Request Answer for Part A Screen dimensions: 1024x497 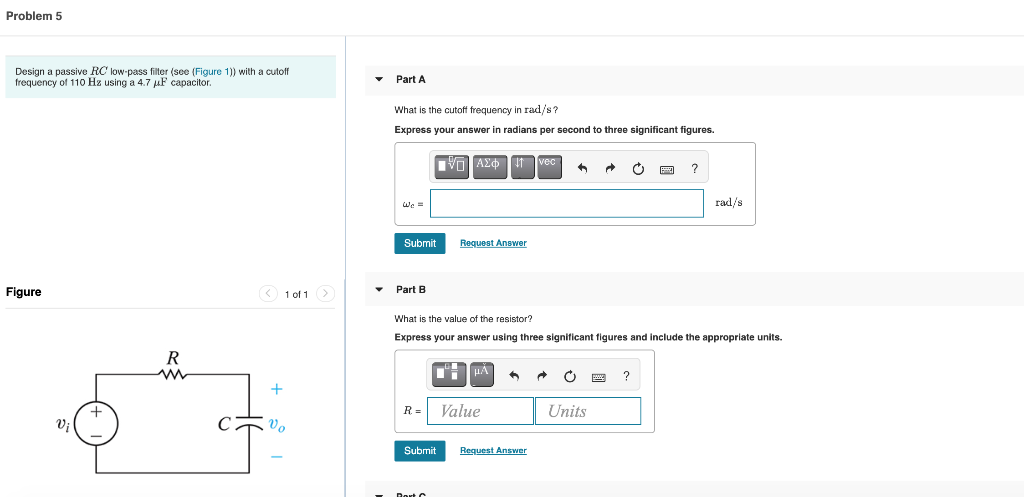point(493,243)
